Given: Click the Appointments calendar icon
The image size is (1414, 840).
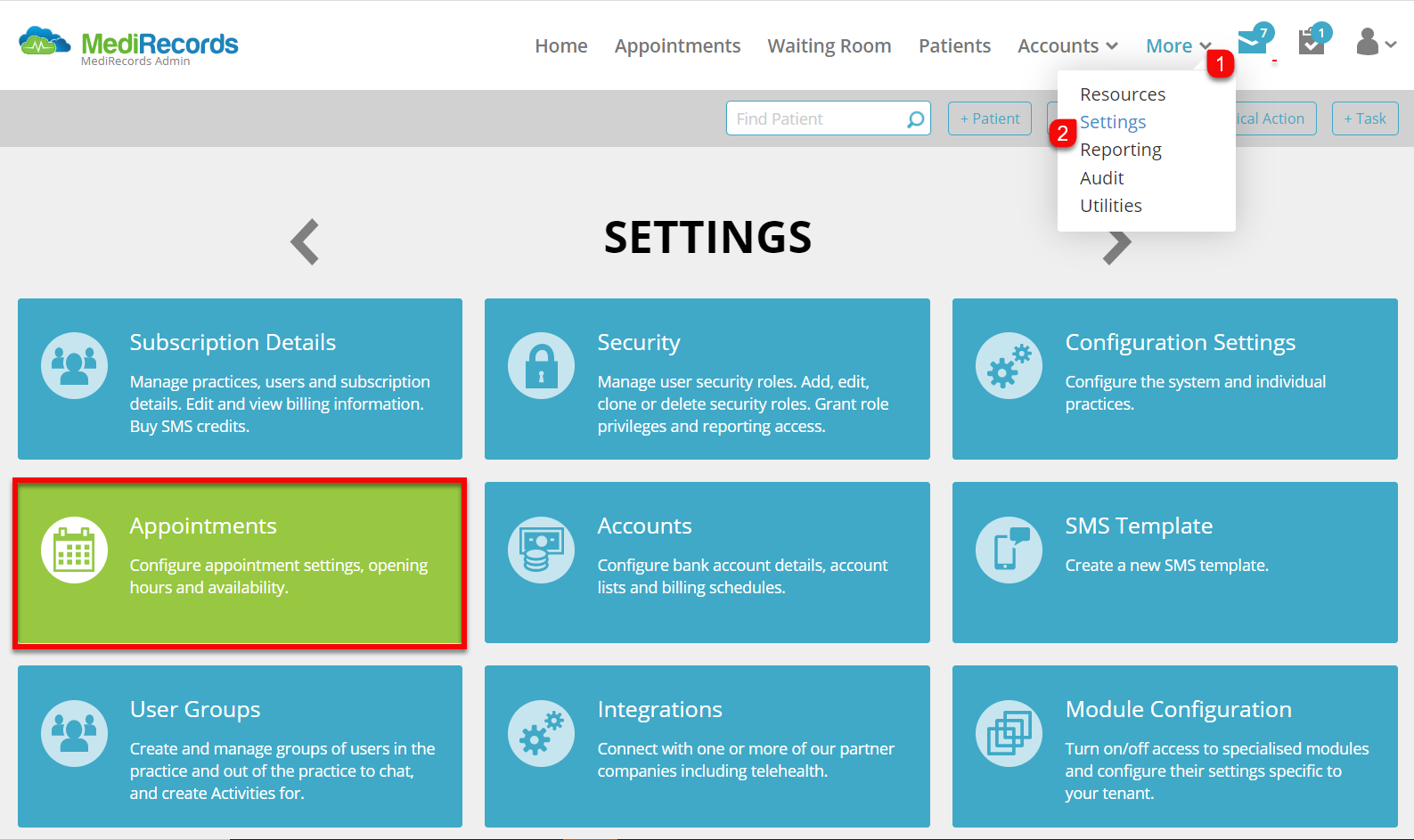Looking at the screenshot, I should click(x=74, y=550).
